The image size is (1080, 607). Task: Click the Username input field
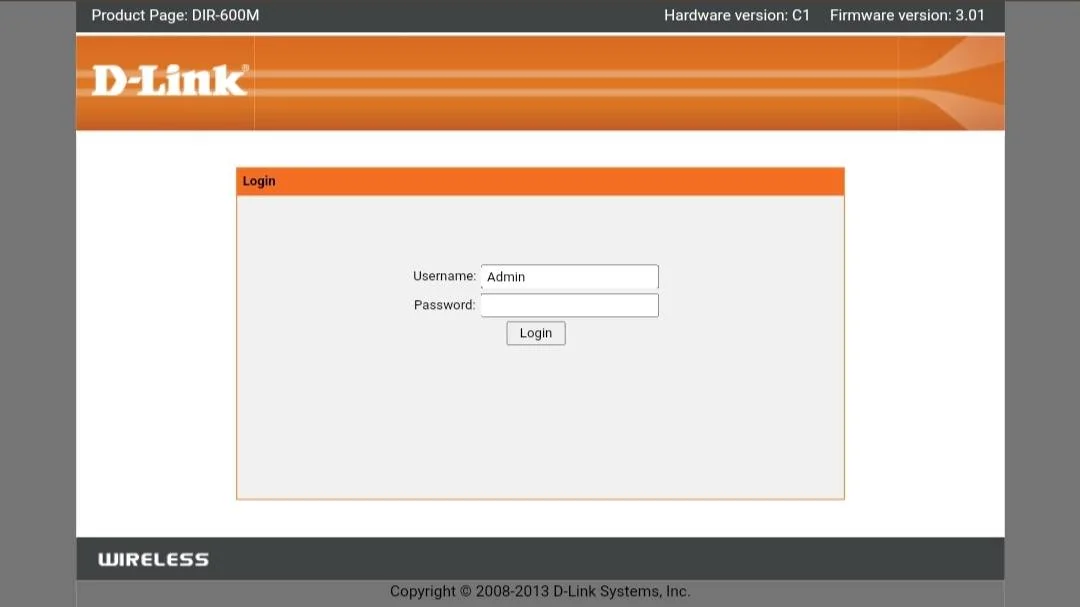570,276
